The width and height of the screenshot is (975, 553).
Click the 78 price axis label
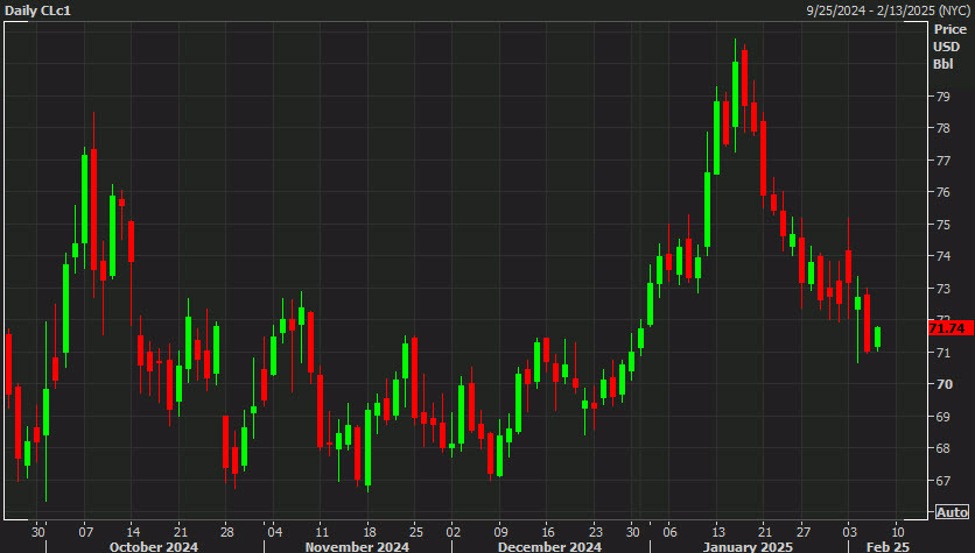pos(943,128)
